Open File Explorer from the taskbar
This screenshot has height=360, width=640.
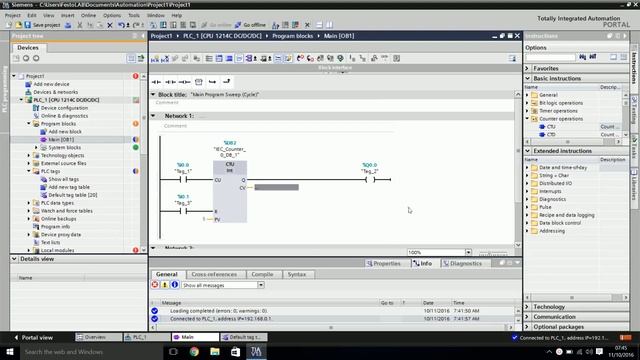point(215,351)
